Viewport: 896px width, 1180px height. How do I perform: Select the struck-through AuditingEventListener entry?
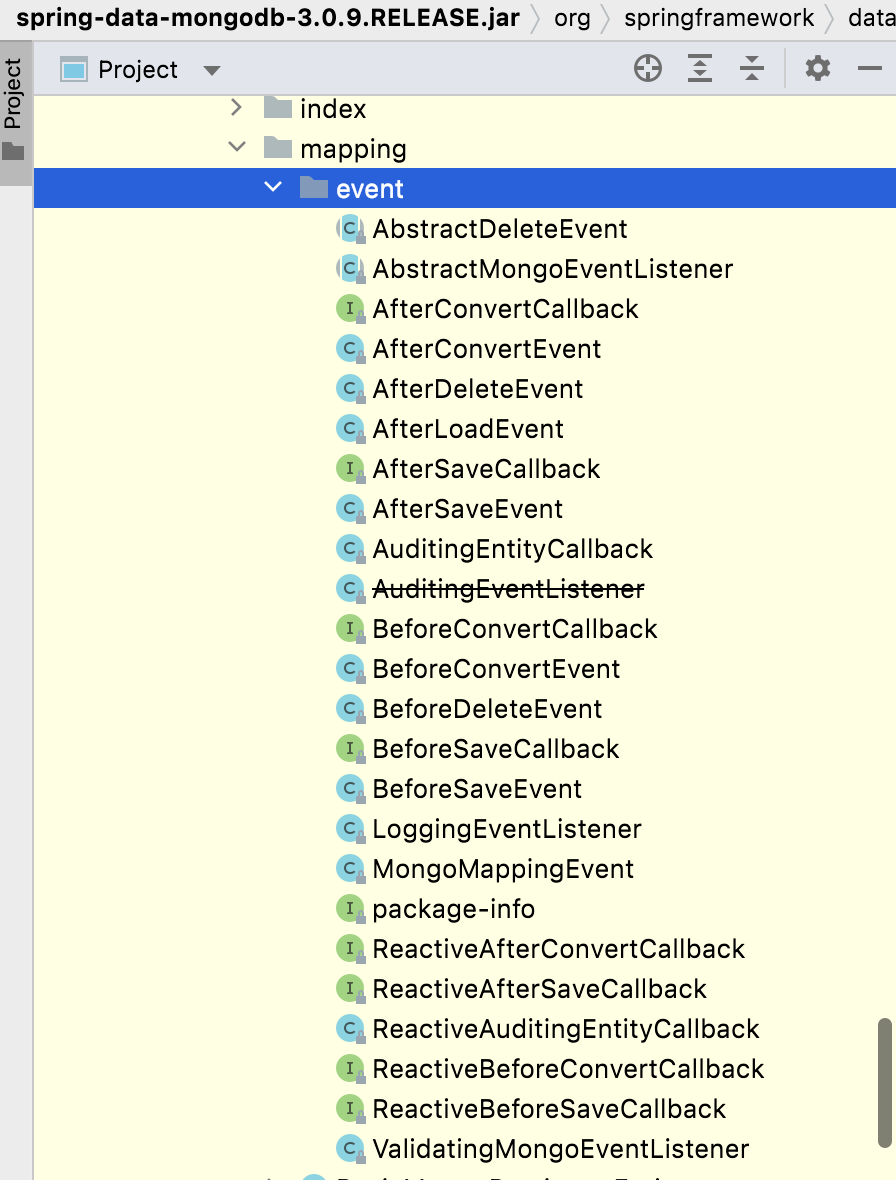pyautogui.click(x=509, y=588)
